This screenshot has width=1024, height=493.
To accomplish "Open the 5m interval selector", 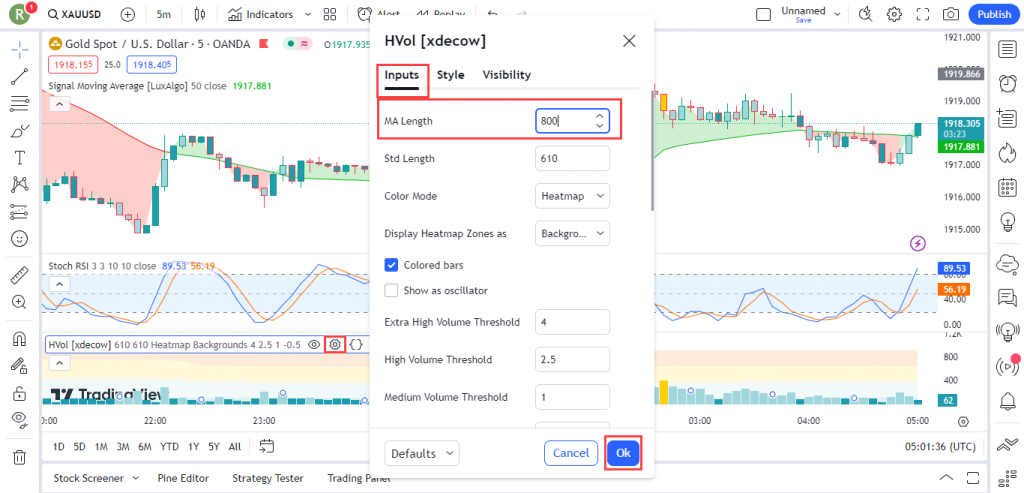I will click(164, 14).
